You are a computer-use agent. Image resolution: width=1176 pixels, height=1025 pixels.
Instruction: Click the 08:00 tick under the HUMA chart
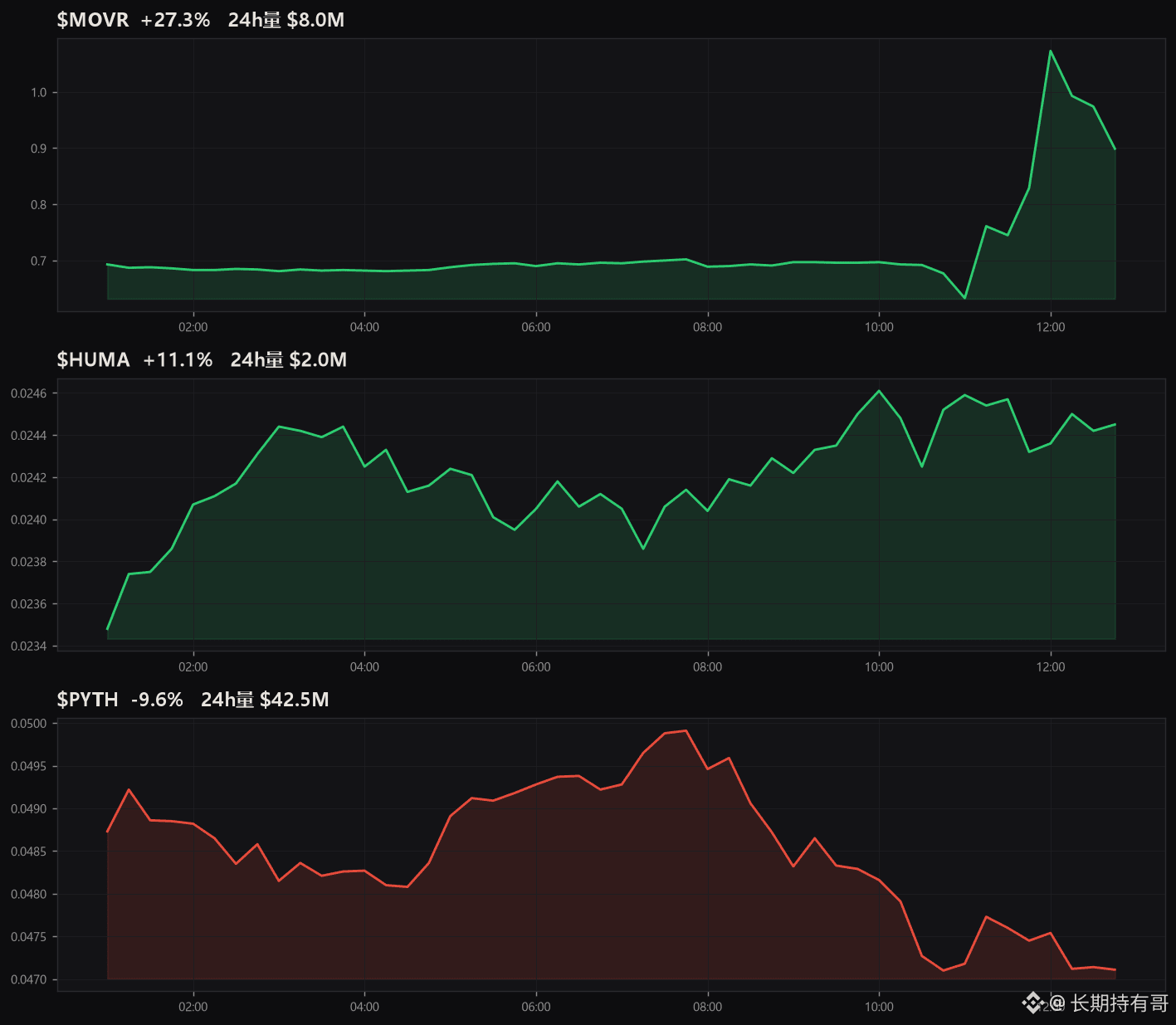(707, 667)
